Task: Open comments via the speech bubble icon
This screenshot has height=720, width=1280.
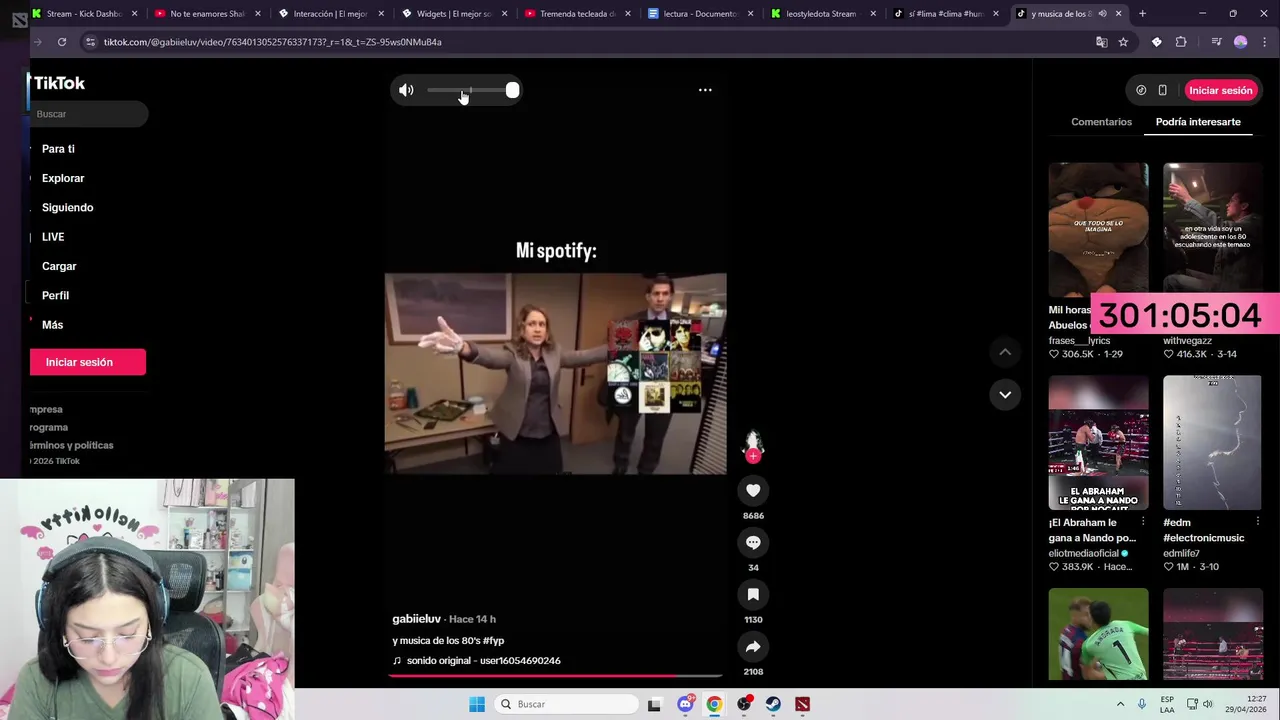Action: click(753, 542)
